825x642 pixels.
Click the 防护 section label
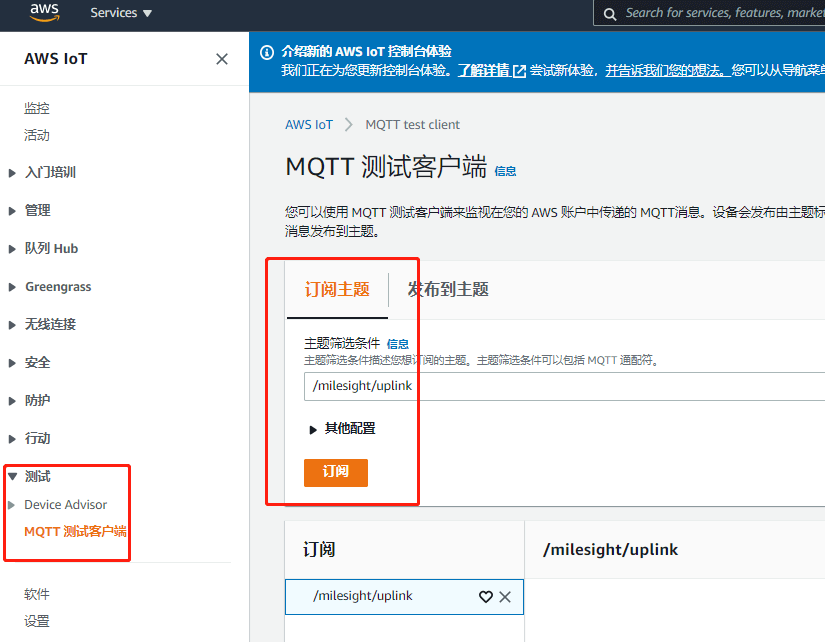pyautogui.click(x=37, y=400)
